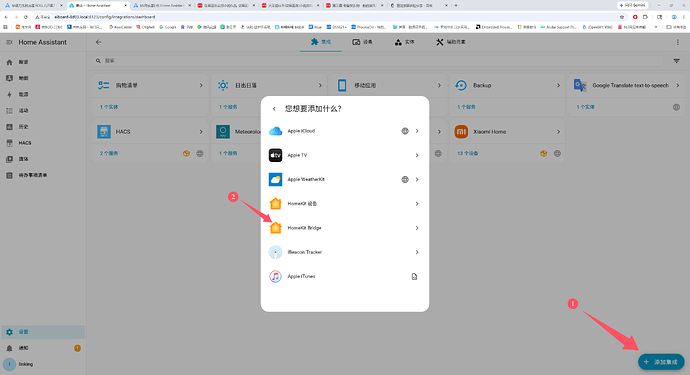Expand the Apple iCloud entry chevron
This screenshot has height=375, width=690.
[417, 131]
